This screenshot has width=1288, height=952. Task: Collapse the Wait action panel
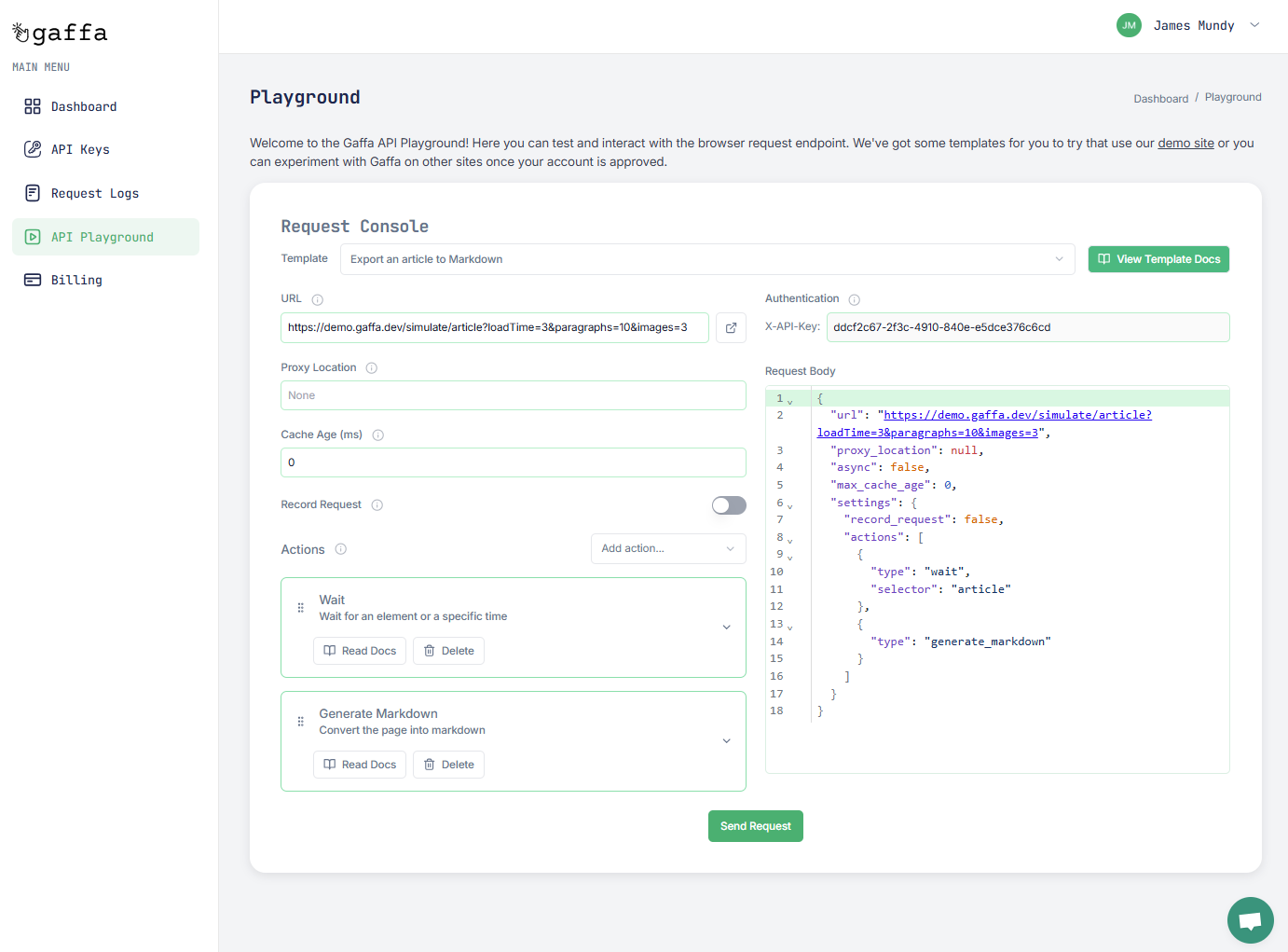(x=726, y=627)
